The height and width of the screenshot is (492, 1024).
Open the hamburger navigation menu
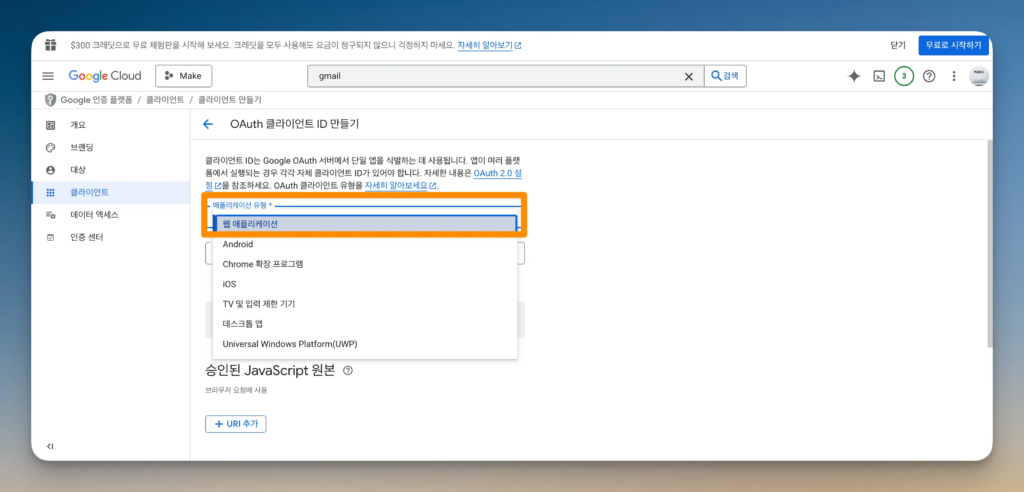click(48, 76)
